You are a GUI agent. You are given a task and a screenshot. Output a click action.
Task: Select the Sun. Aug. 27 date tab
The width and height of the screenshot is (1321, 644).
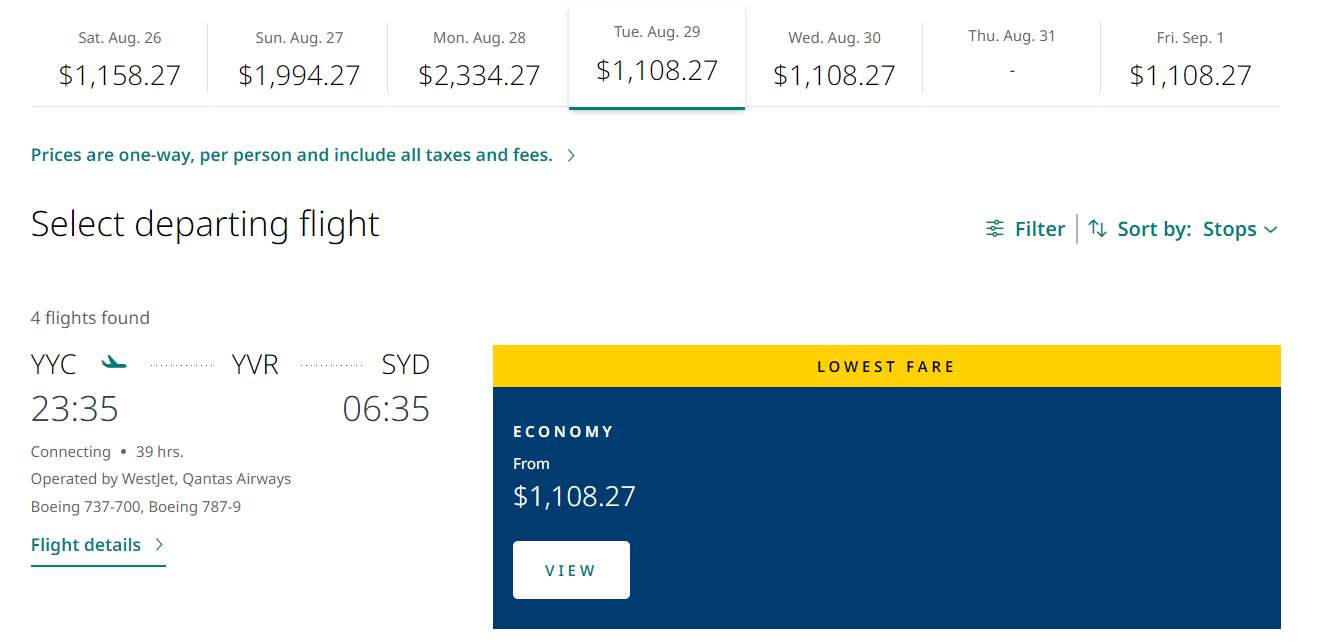pyautogui.click(x=299, y=60)
